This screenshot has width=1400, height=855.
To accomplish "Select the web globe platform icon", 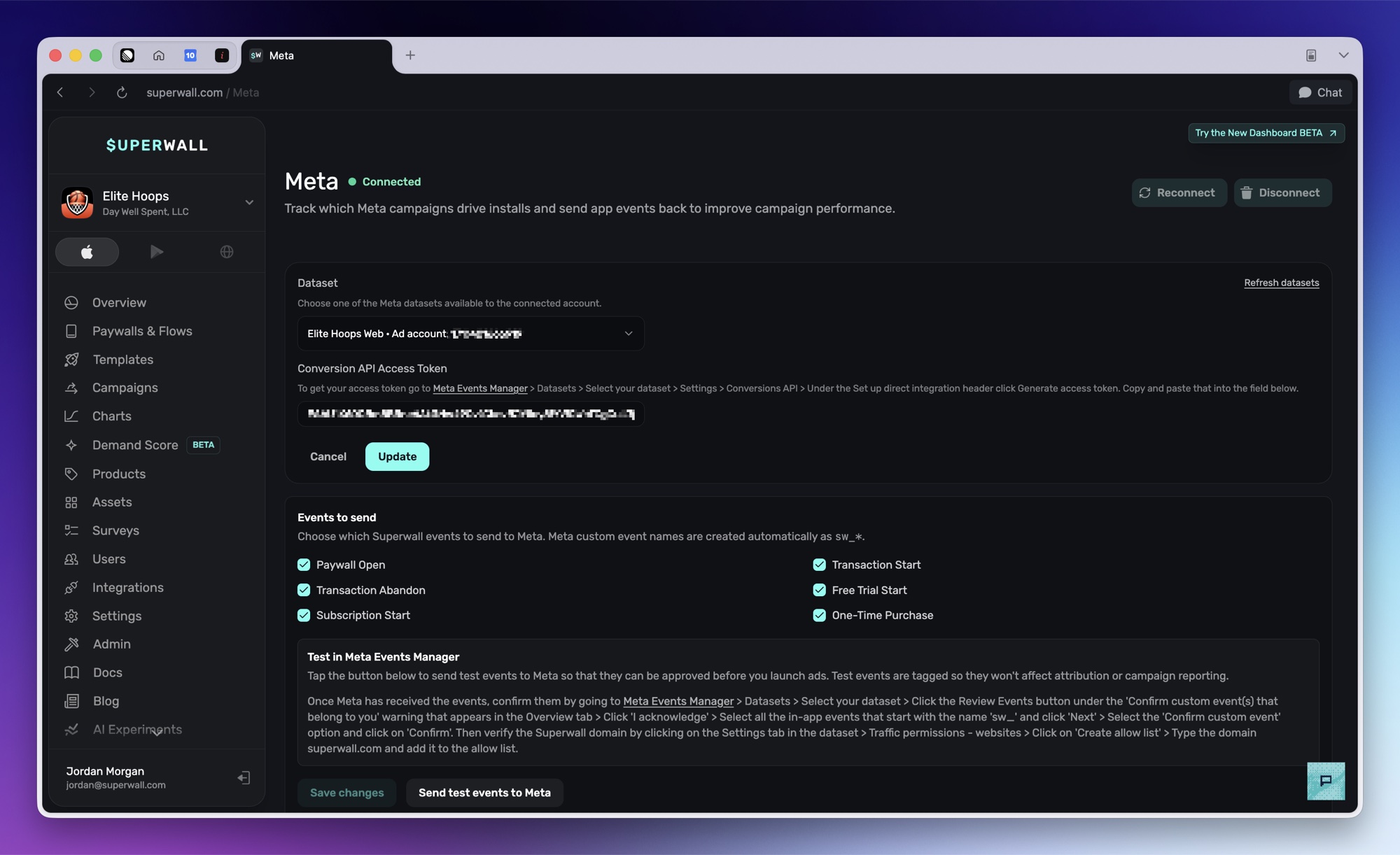I will point(227,252).
